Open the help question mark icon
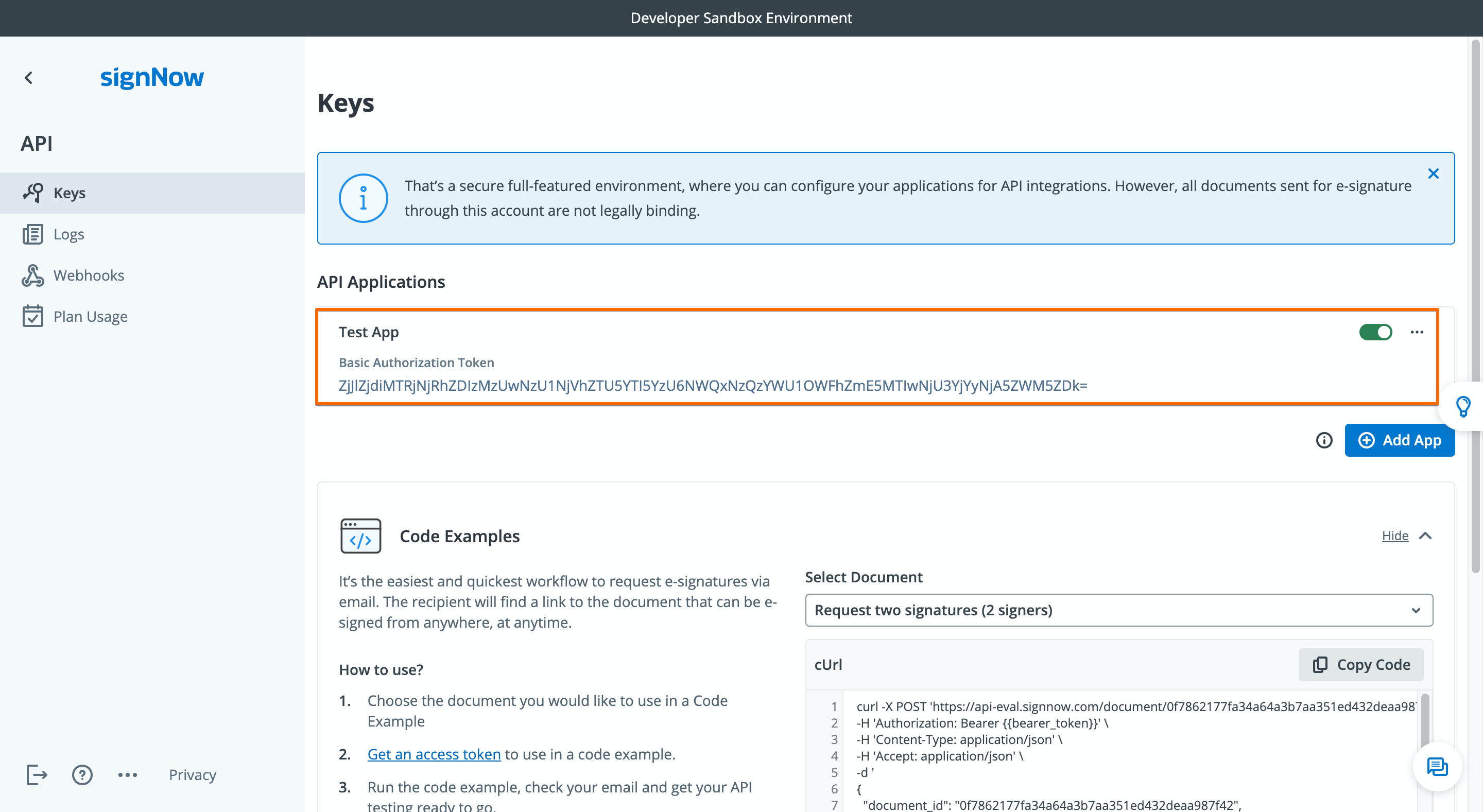 [x=82, y=774]
